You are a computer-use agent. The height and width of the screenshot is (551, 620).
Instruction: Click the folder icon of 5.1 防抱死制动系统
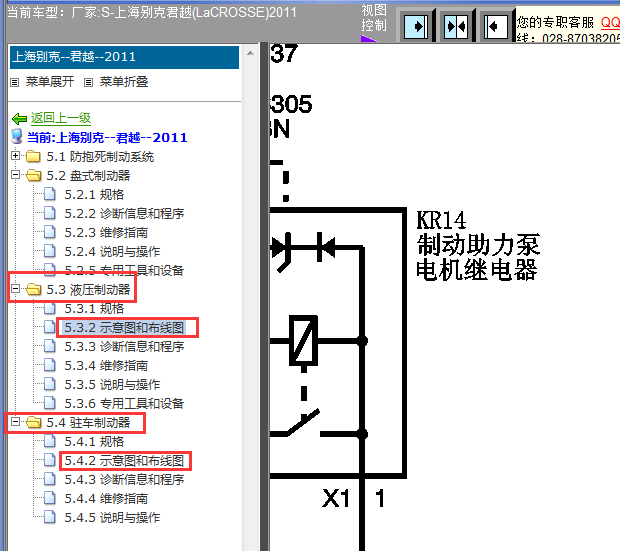coord(33,156)
